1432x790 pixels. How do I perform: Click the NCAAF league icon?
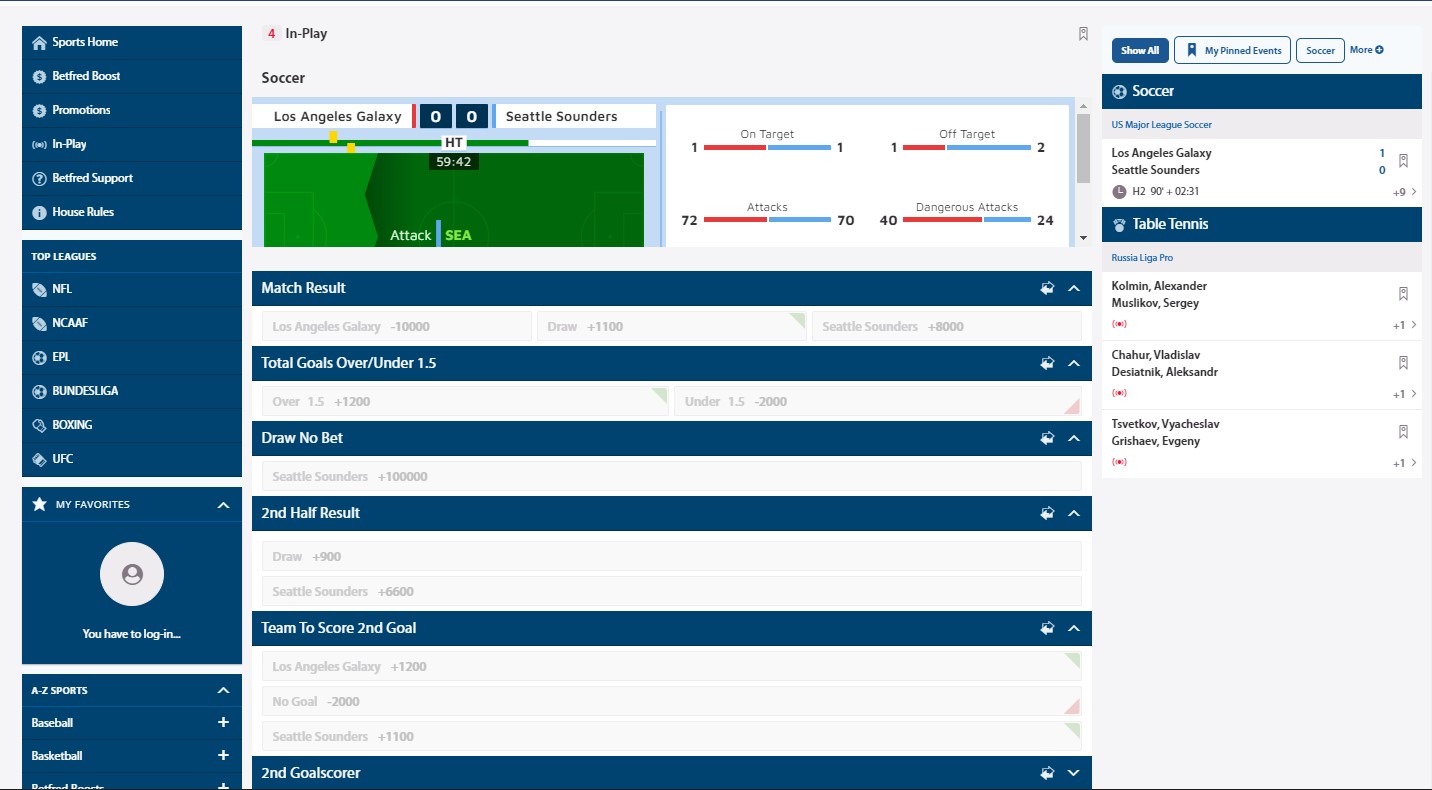tap(39, 323)
